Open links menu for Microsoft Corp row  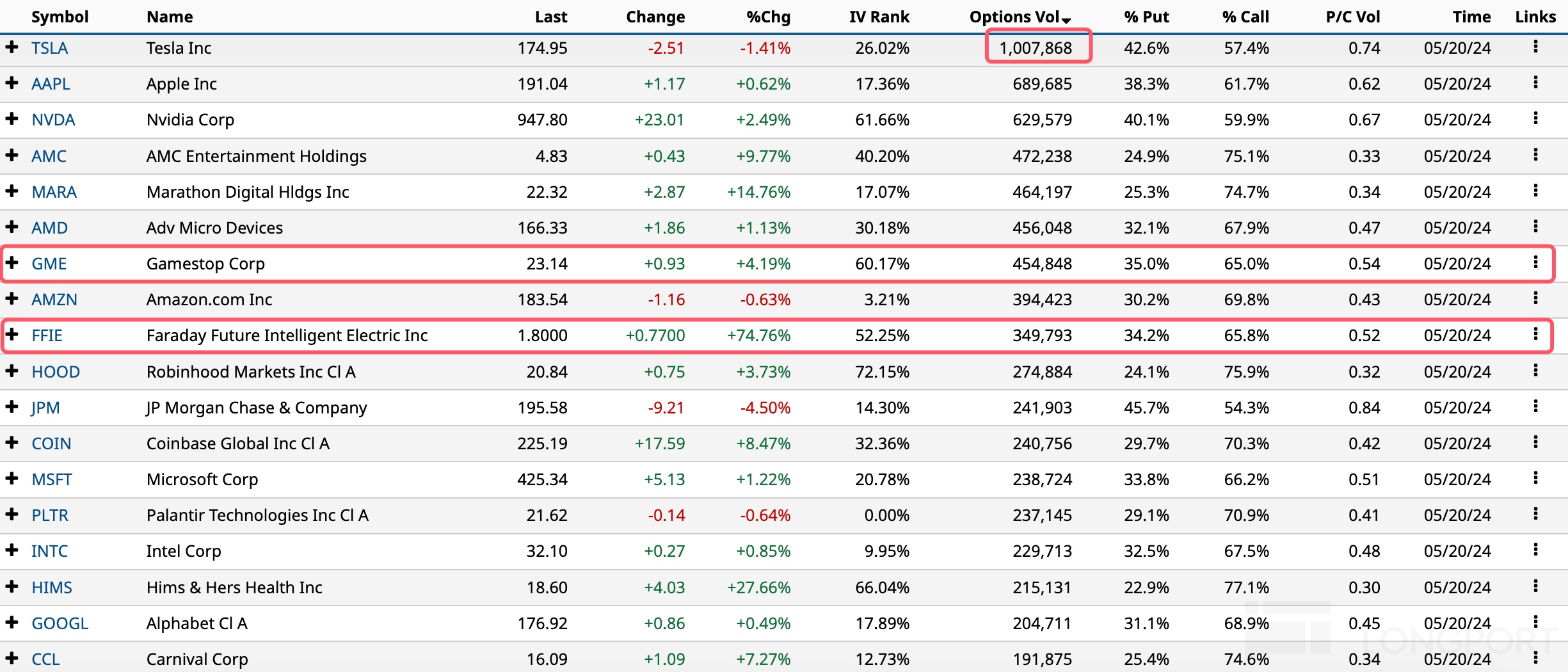point(1535,478)
